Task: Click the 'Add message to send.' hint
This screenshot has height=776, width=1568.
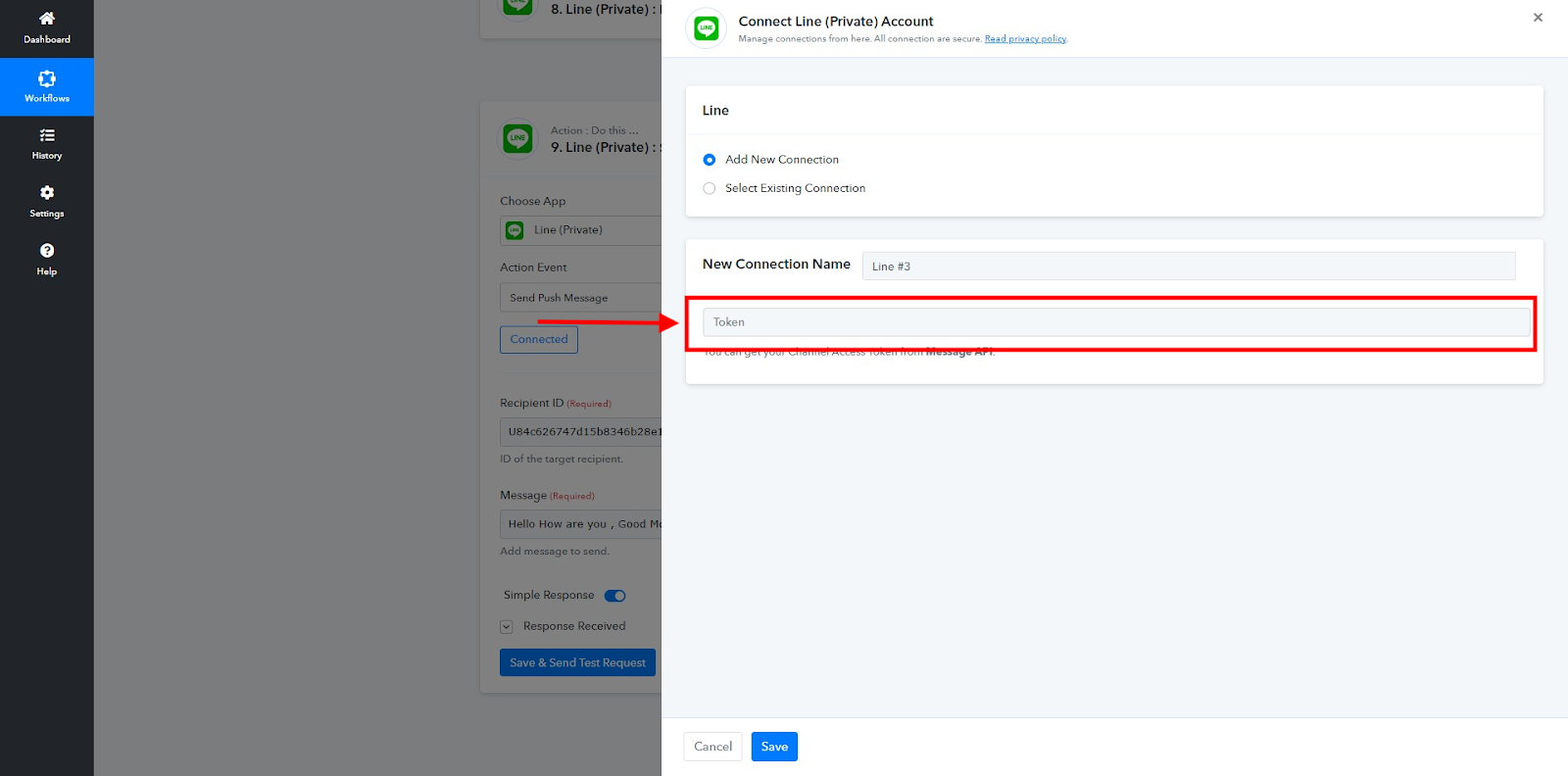Action: tap(555, 552)
